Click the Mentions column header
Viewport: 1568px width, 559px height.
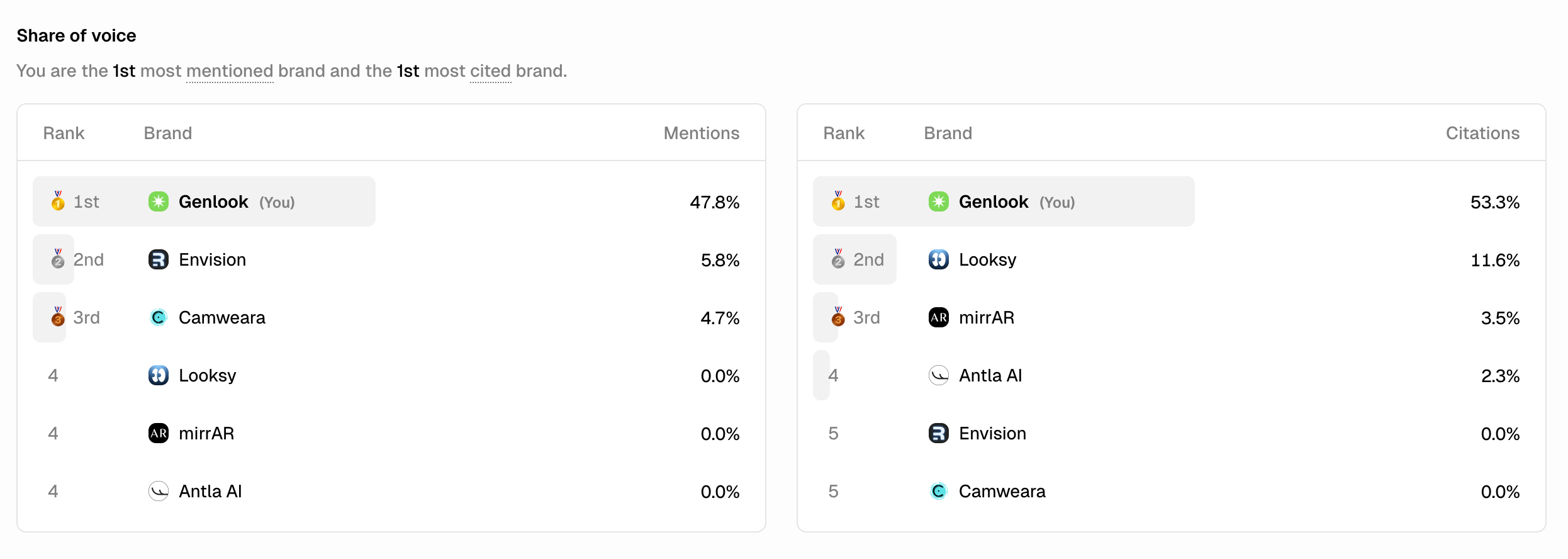(x=701, y=133)
